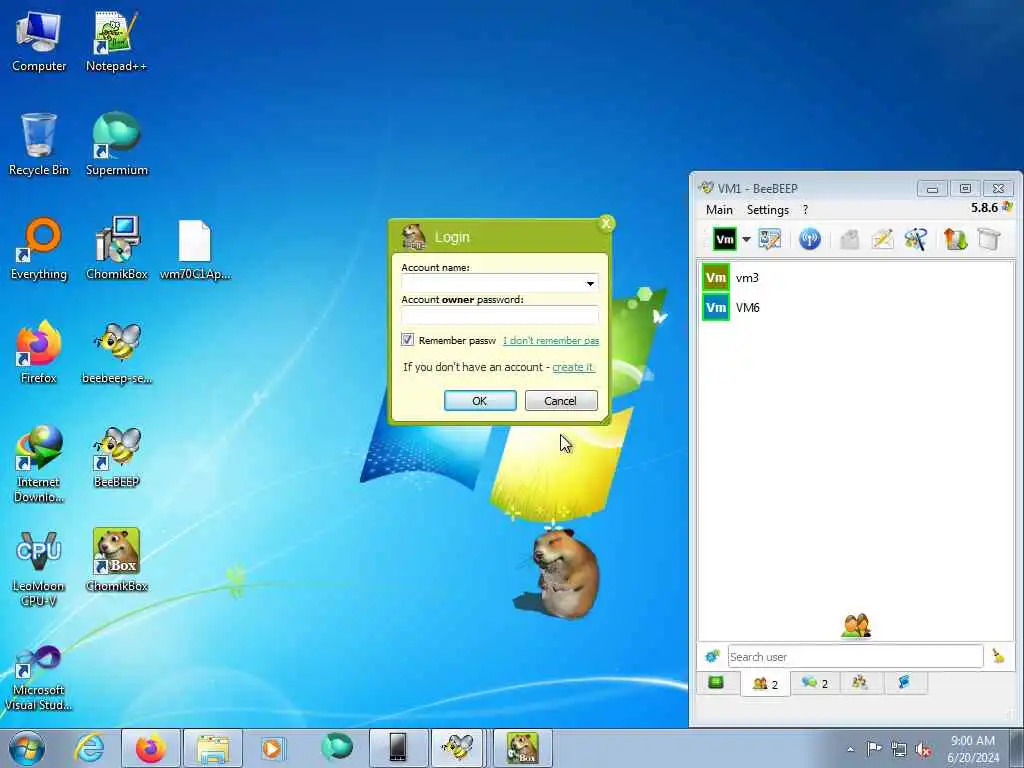Click the broom clear icon beside search field

click(x=999, y=656)
